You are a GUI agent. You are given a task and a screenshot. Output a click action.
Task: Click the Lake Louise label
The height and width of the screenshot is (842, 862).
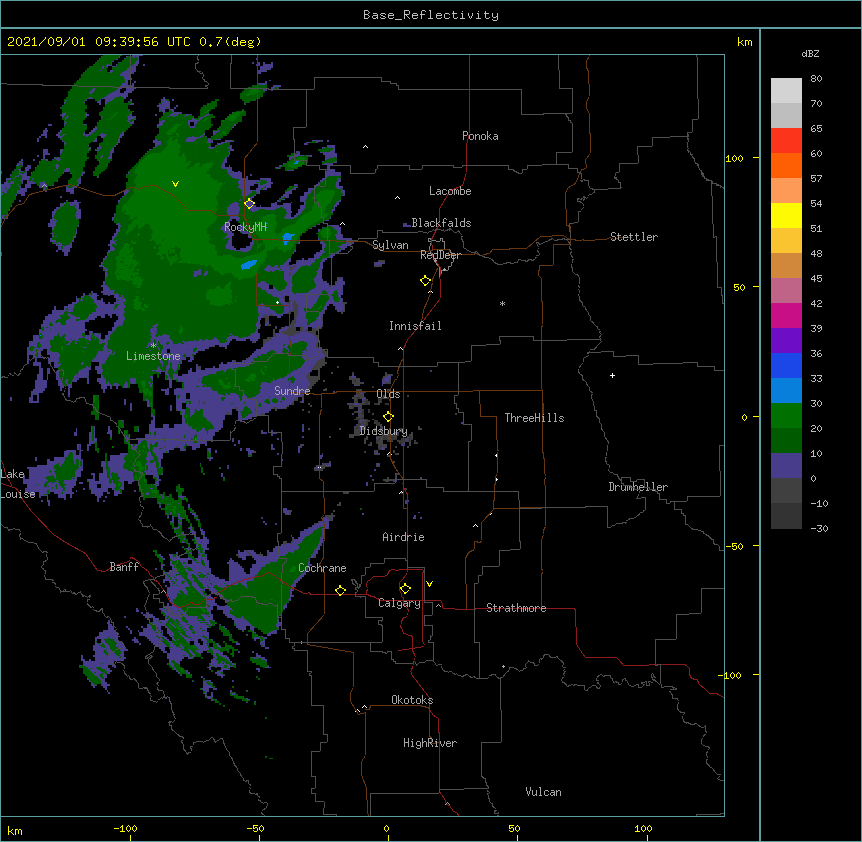[18, 484]
